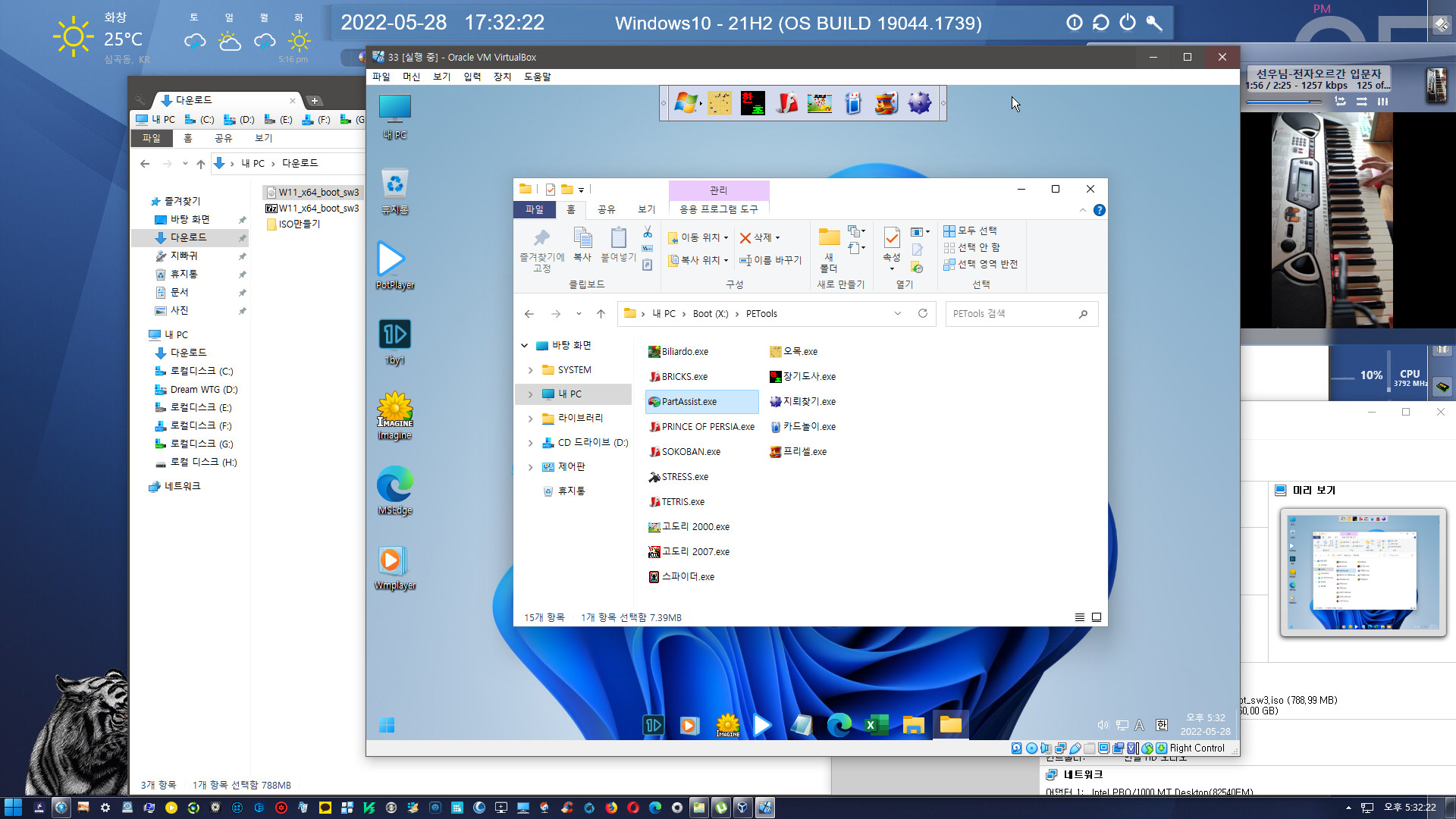1456x819 pixels.
Task: Click the VM Start button (Windows 11 logo)
Action: click(x=387, y=725)
